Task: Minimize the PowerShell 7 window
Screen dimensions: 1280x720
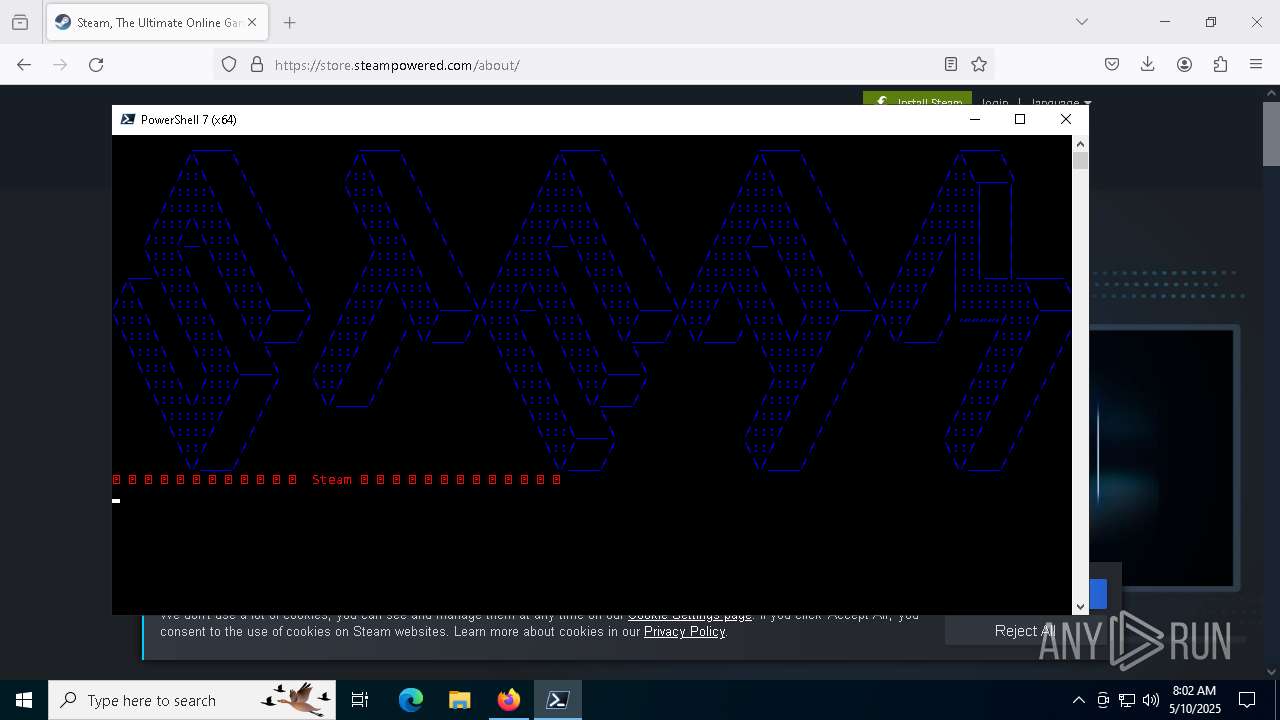Action: 975,119
